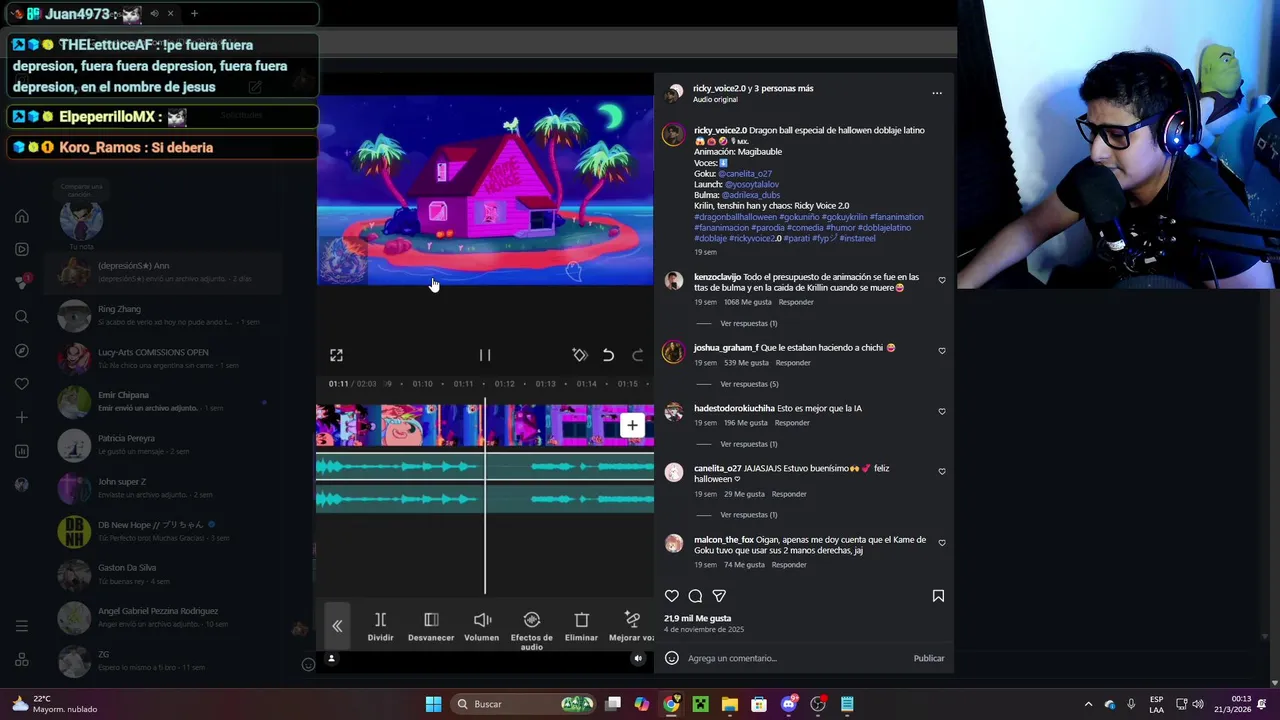1280x720 pixels.
Task: Undo the last edit
Action: [608, 355]
